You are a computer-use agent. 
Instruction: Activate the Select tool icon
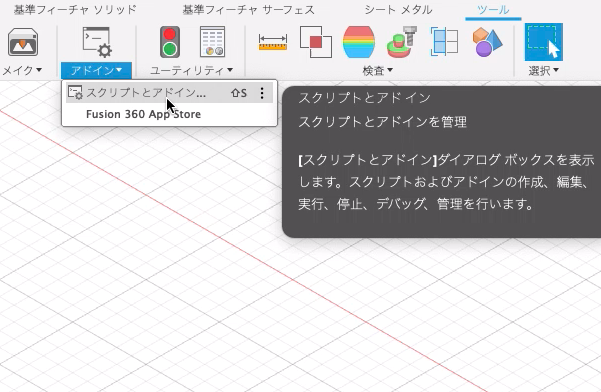click(x=544, y=42)
